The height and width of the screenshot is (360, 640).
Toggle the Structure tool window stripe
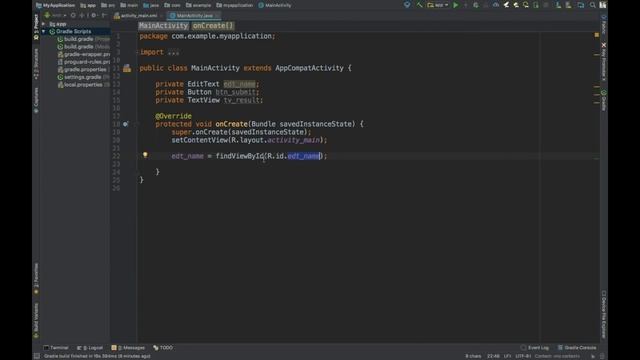coord(36,64)
